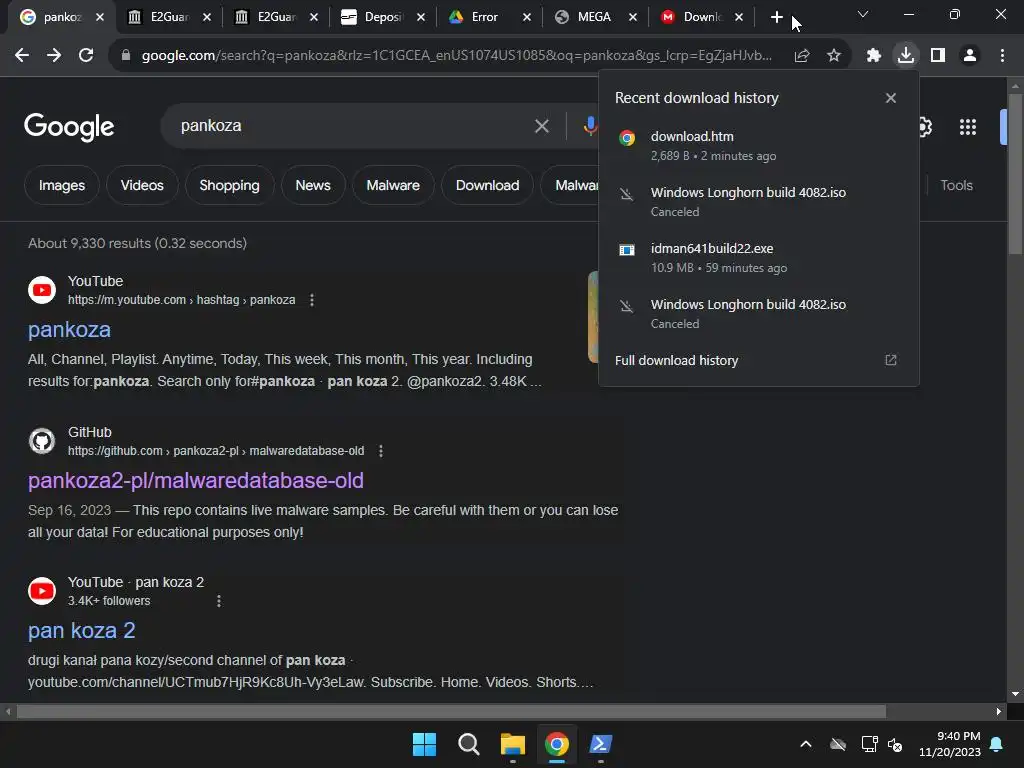Open the Extensions puzzle icon
This screenshot has height=768, width=1024.
coord(874,56)
